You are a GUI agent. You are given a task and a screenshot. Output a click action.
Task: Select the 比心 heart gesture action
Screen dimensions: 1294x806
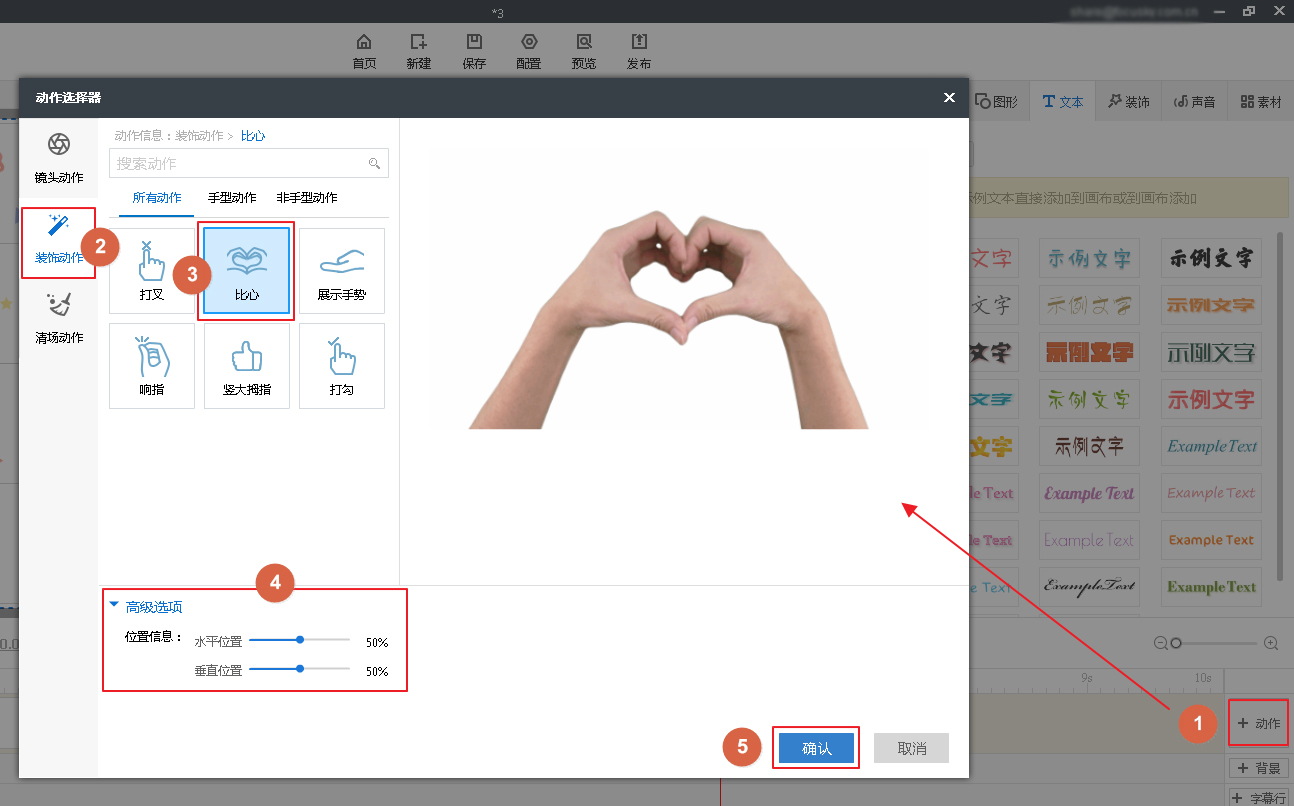246,270
